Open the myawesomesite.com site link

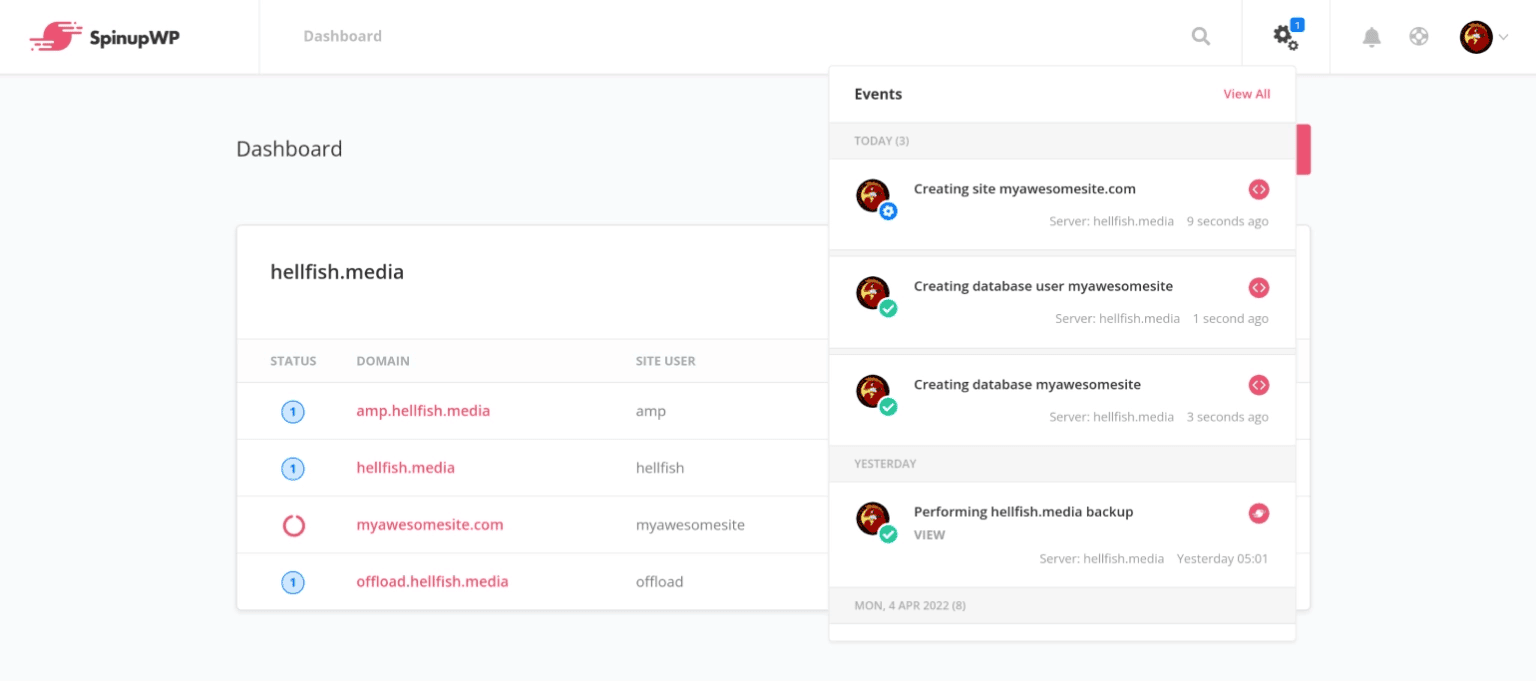pos(430,525)
